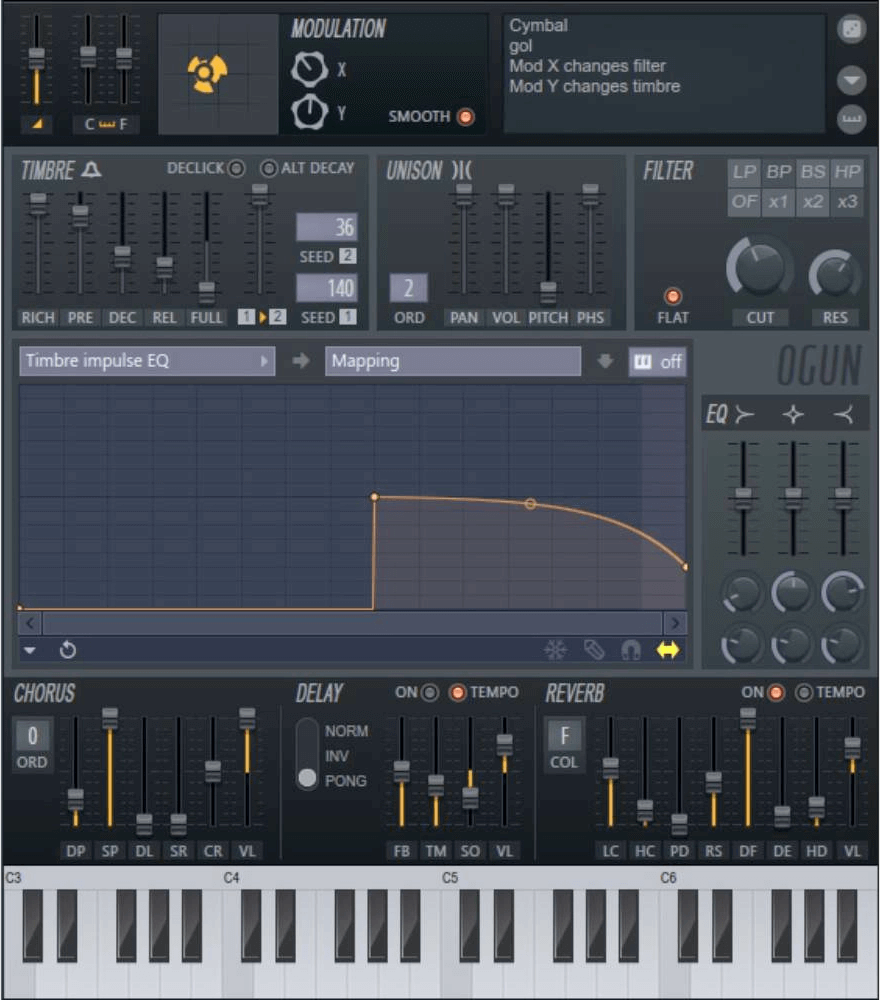This screenshot has width=880, height=1000.
Task: Toggle the SMOOTH modulation switch
Action: tap(465, 117)
